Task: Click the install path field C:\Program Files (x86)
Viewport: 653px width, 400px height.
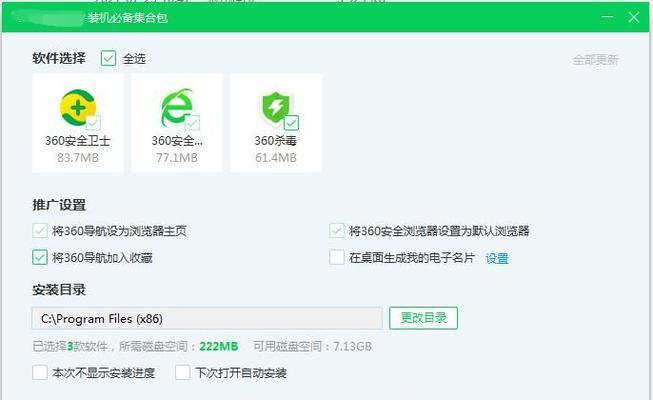Action: click(x=207, y=318)
